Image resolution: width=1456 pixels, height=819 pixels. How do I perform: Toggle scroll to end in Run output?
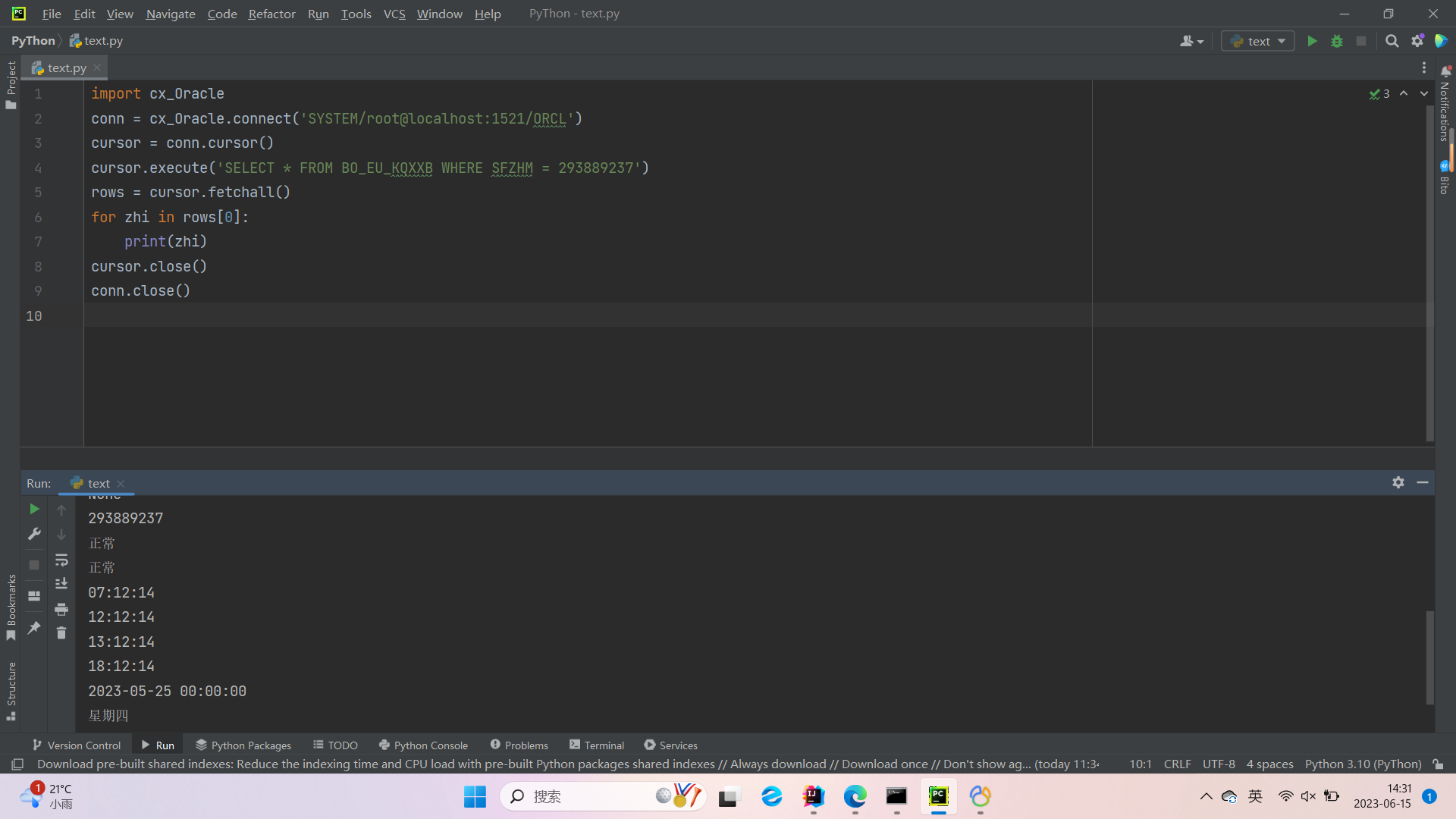point(61,584)
